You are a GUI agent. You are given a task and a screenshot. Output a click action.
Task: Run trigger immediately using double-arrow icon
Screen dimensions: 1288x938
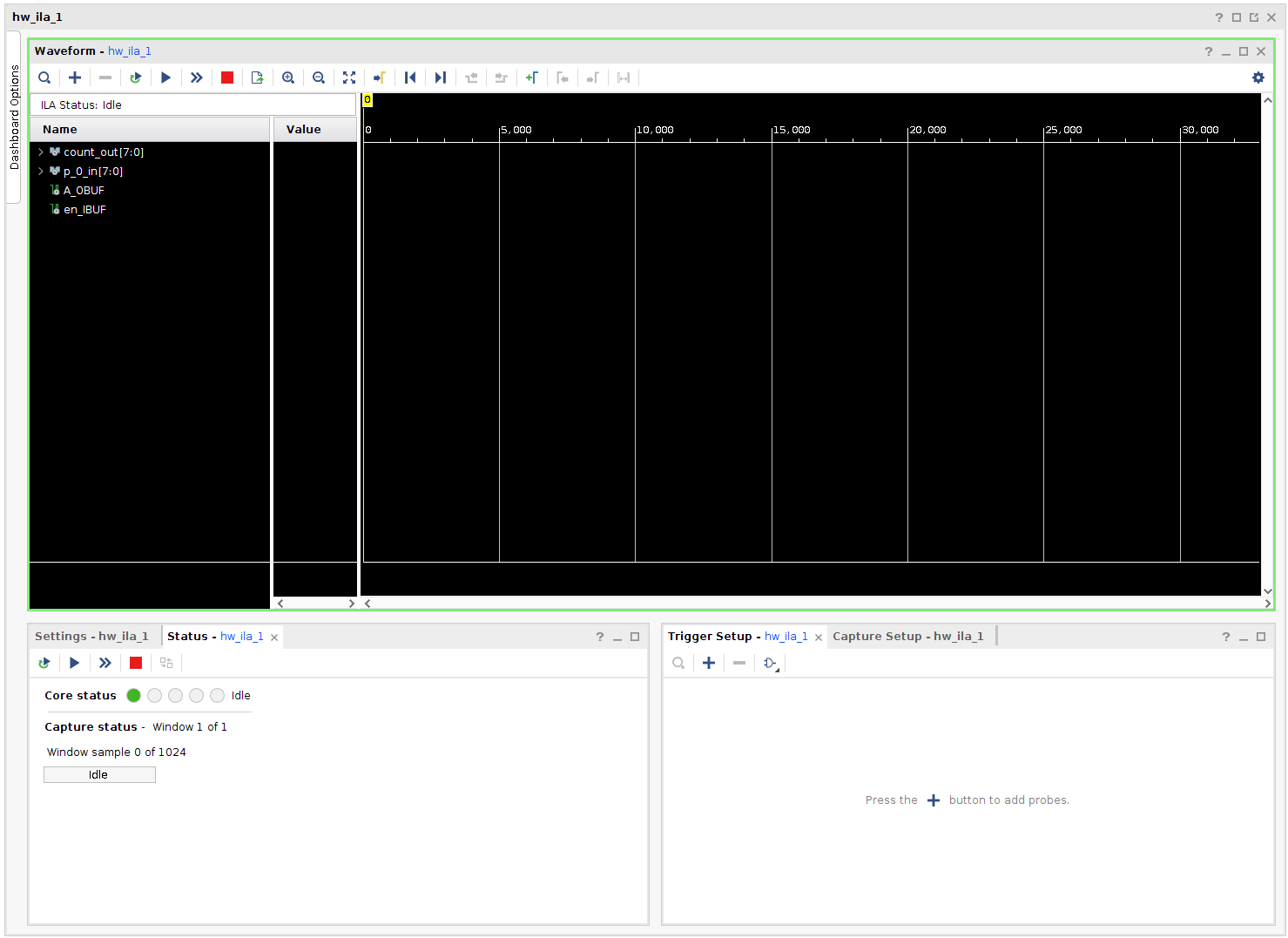(x=196, y=78)
